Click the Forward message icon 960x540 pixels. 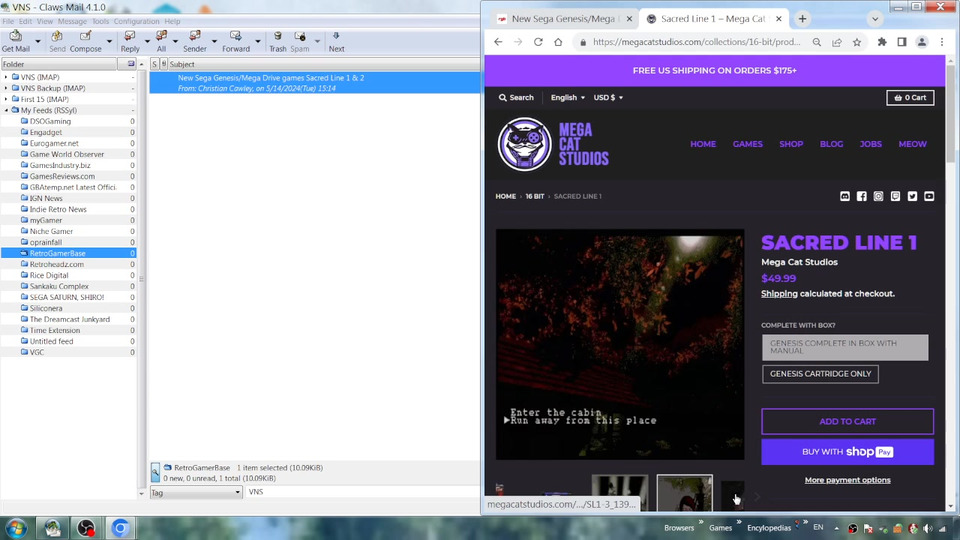point(236,41)
